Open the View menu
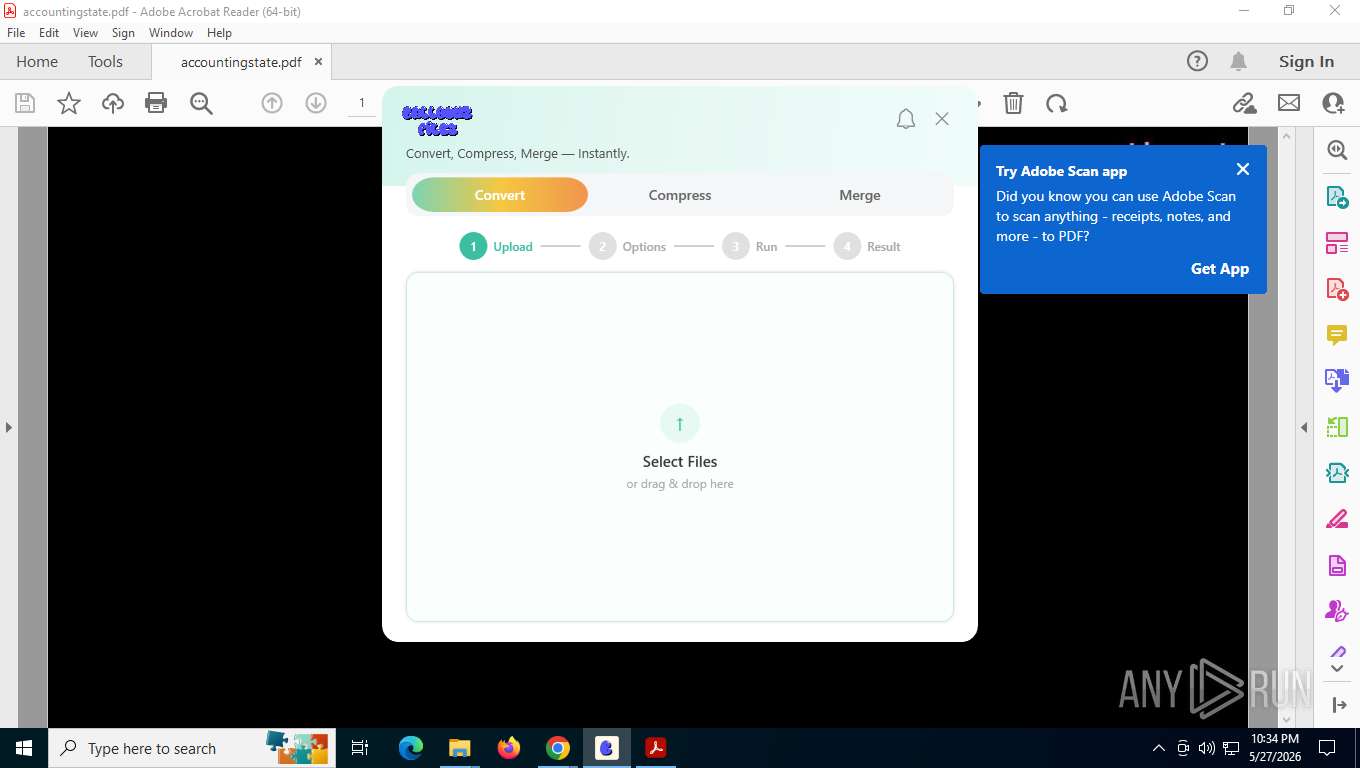Viewport: 1360px width, 768px height. click(x=86, y=33)
